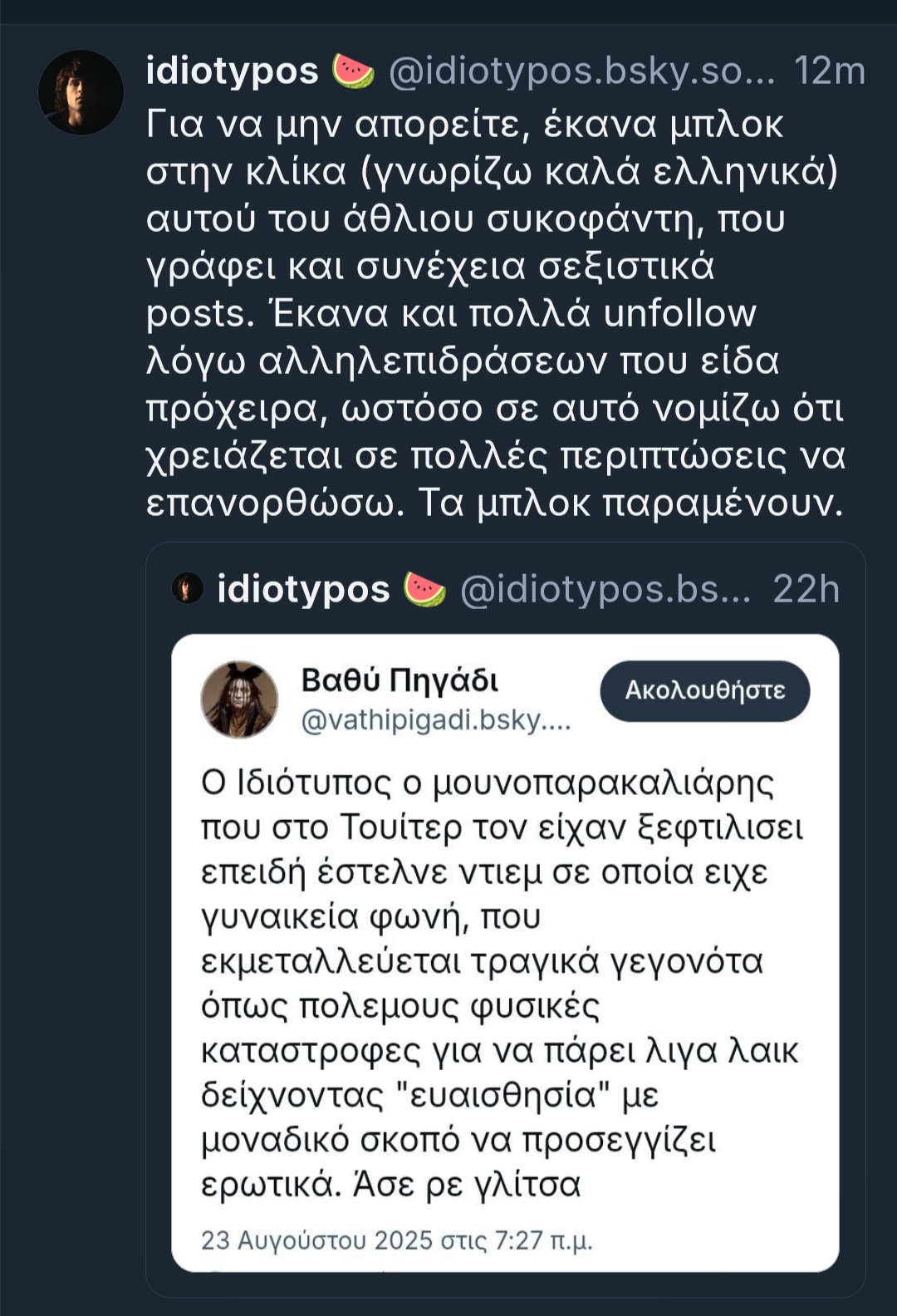Open the @vathipigadi.bsky.... handle
Viewport: 897px width, 1316px height.
[x=435, y=720]
